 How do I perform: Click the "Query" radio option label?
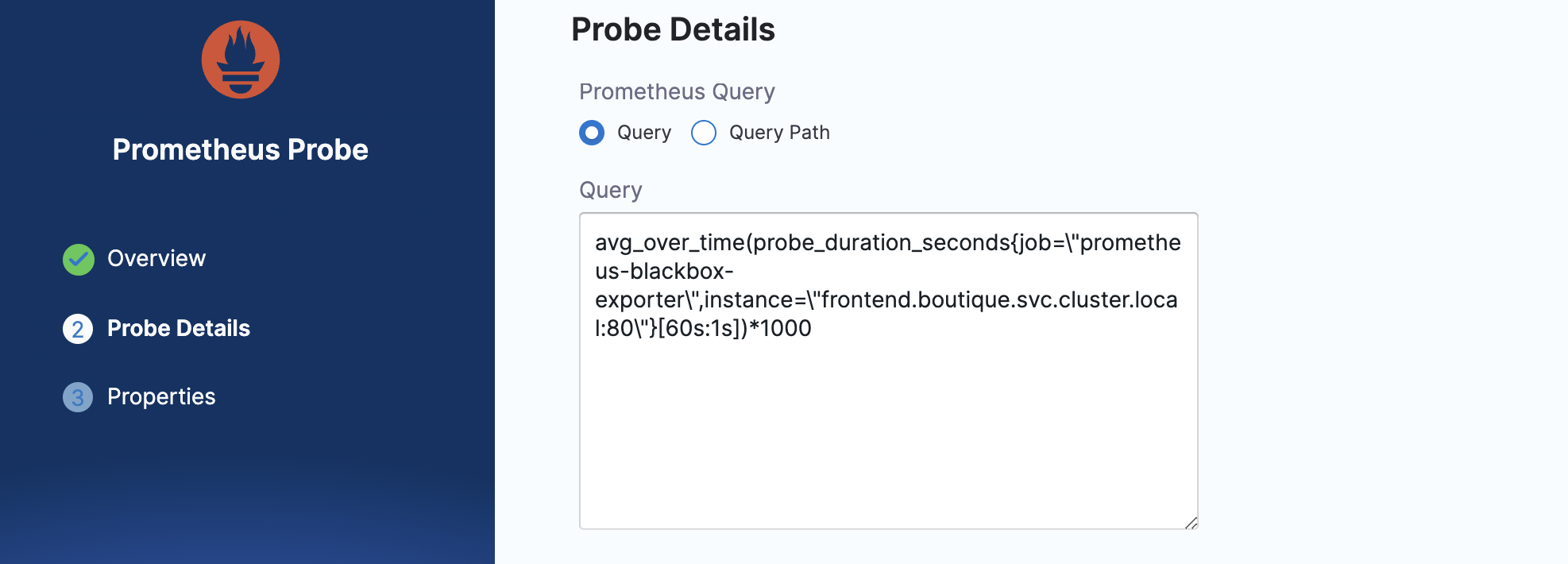point(643,133)
